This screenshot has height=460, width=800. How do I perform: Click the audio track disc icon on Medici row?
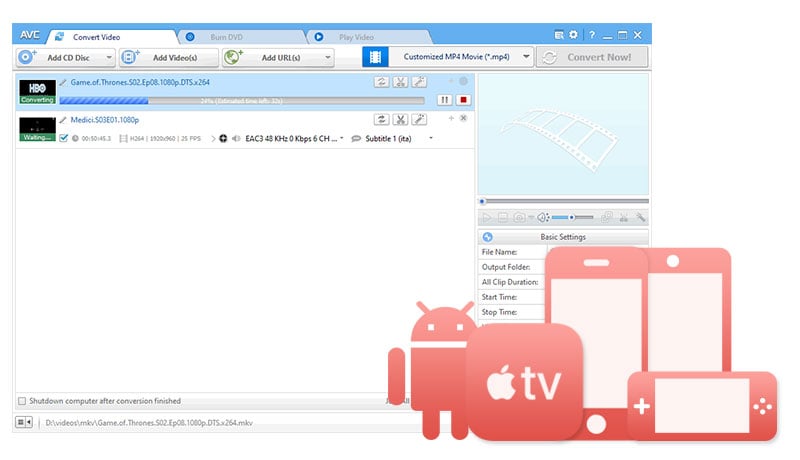pyautogui.click(x=223, y=138)
